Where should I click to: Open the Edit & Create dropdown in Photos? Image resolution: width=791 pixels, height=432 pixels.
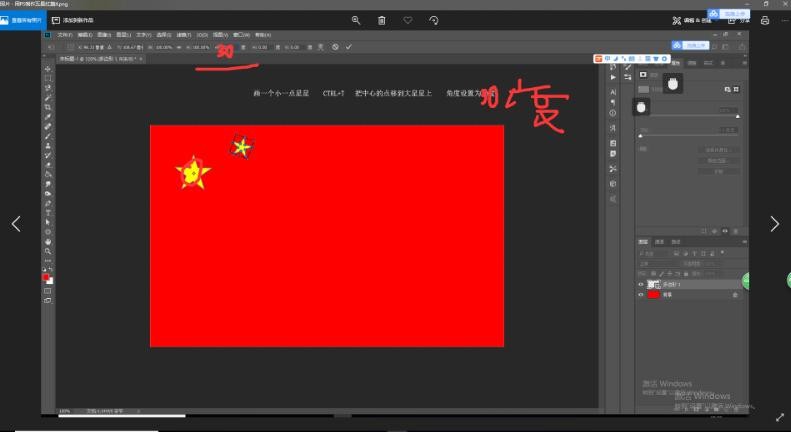click(x=692, y=20)
